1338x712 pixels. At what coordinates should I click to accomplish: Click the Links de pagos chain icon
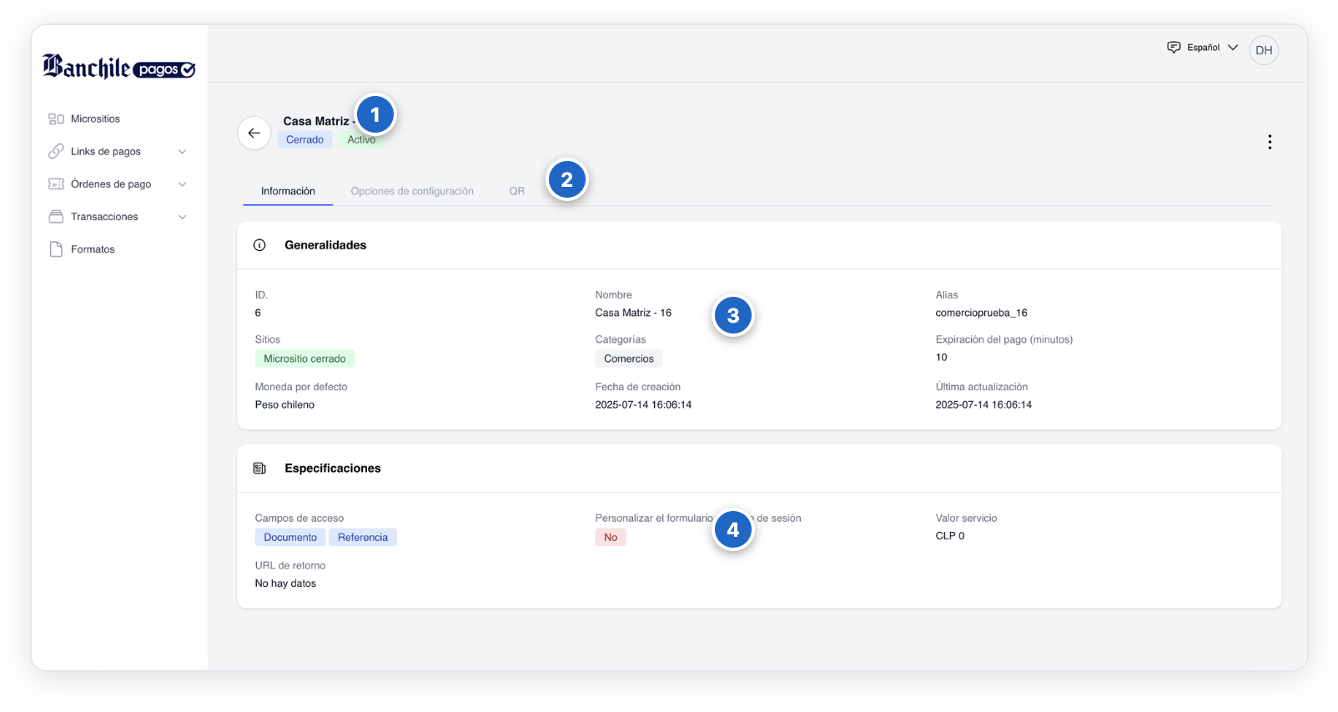click(56, 152)
